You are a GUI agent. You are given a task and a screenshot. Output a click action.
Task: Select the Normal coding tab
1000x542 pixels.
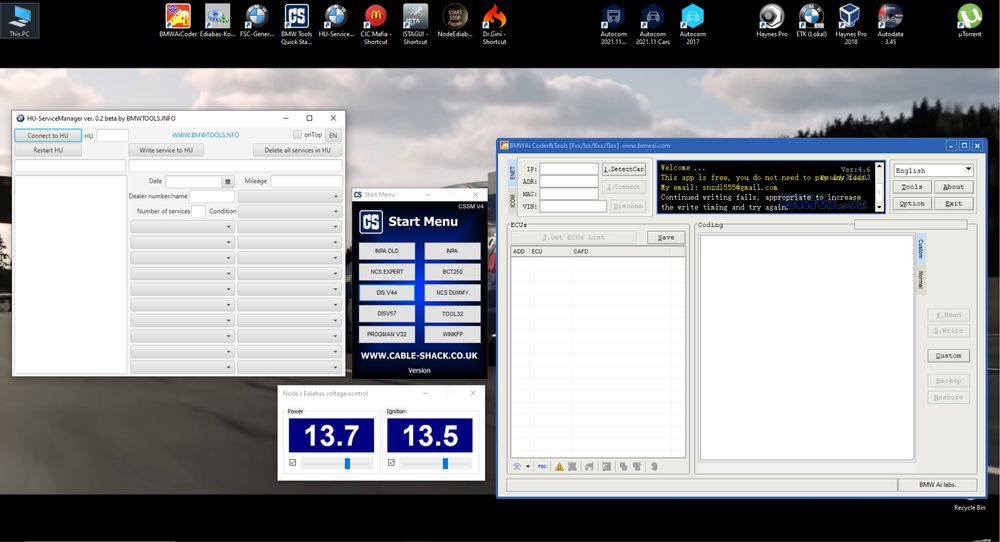coord(921,280)
